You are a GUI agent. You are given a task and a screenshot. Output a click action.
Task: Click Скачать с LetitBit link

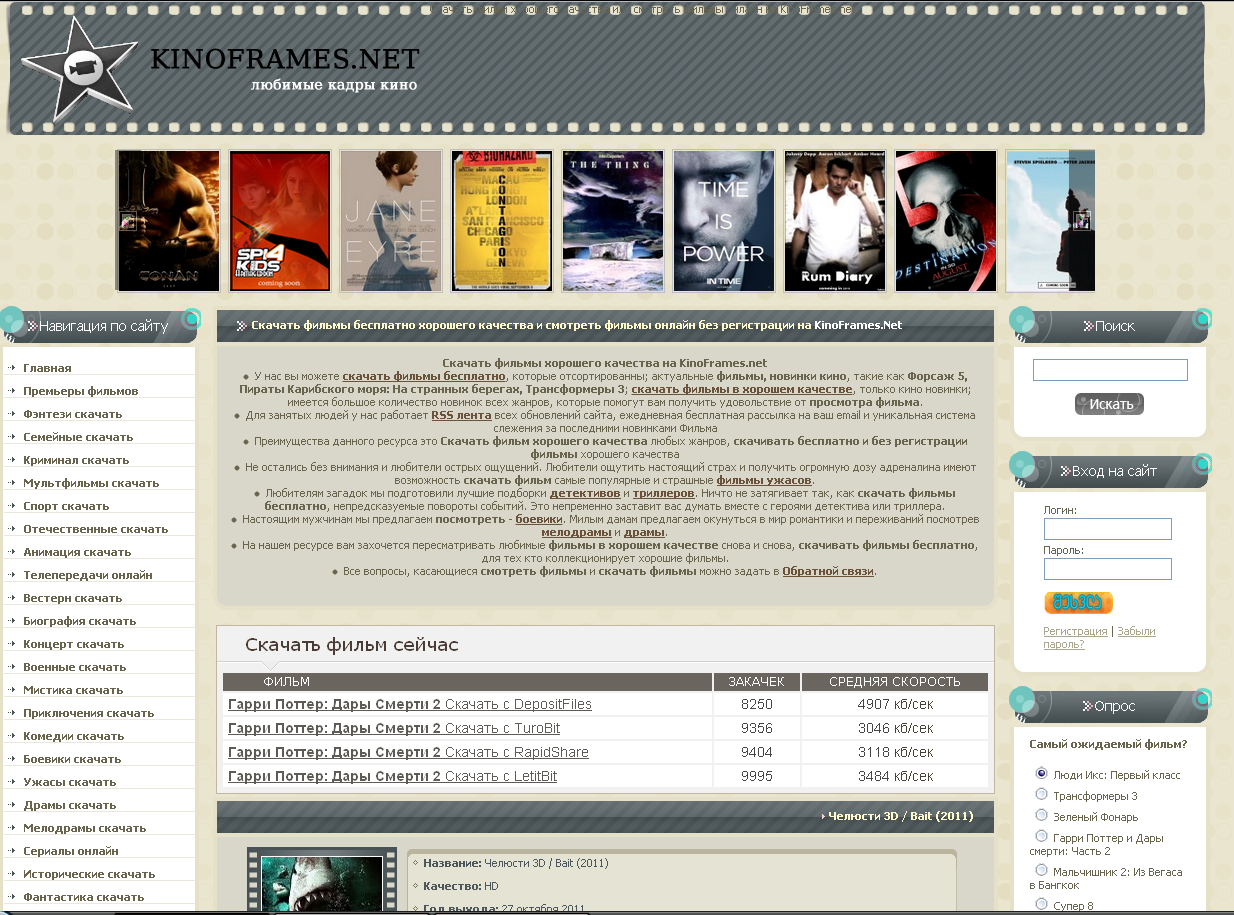tap(501, 777)
